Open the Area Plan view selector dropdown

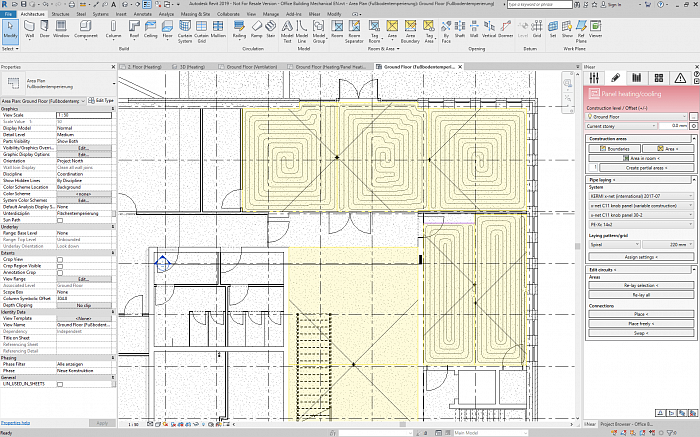[43, 101]
